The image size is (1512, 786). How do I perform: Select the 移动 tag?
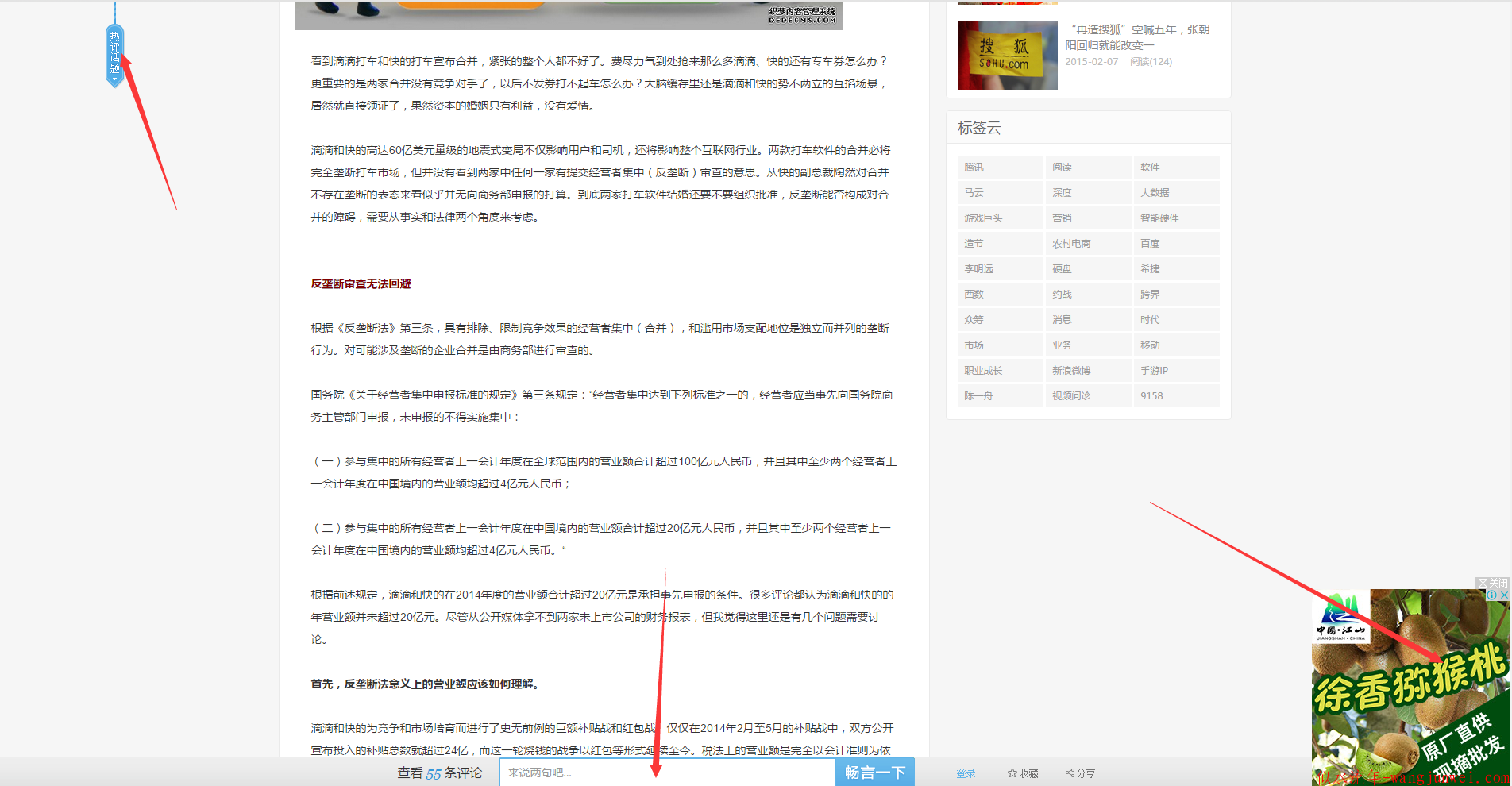pyautogui.click(x=1177, y=345)
